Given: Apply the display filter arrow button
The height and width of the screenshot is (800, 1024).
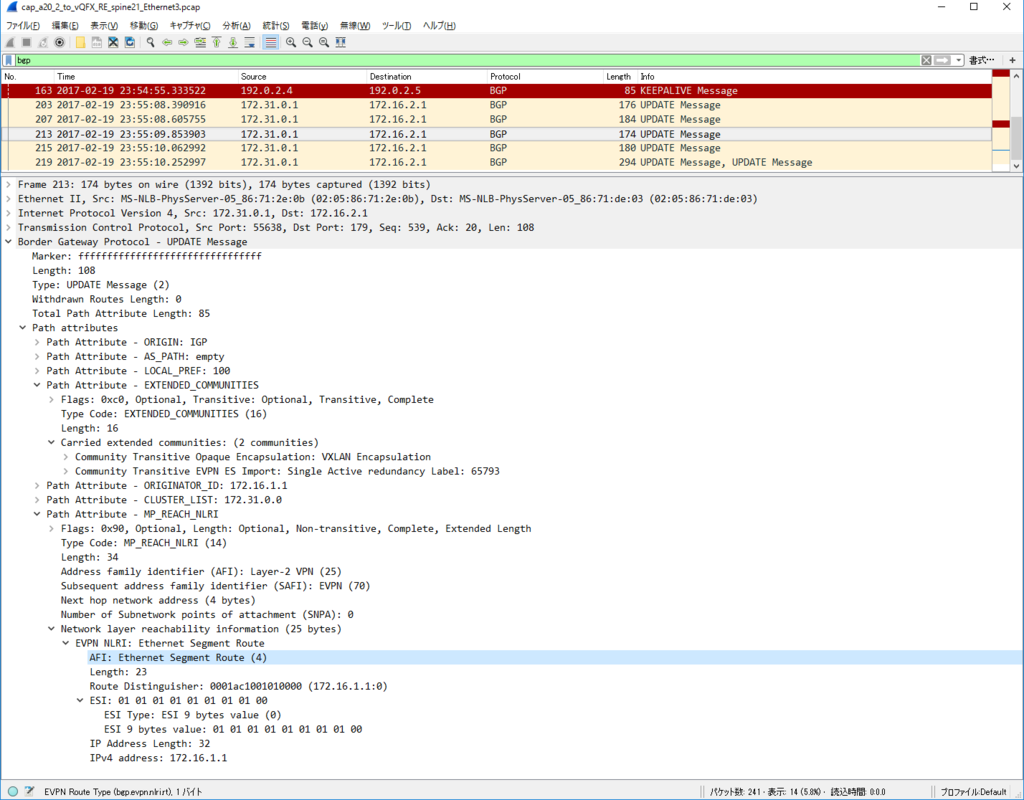Looking at the screenshot, I should tap(942, 60).
